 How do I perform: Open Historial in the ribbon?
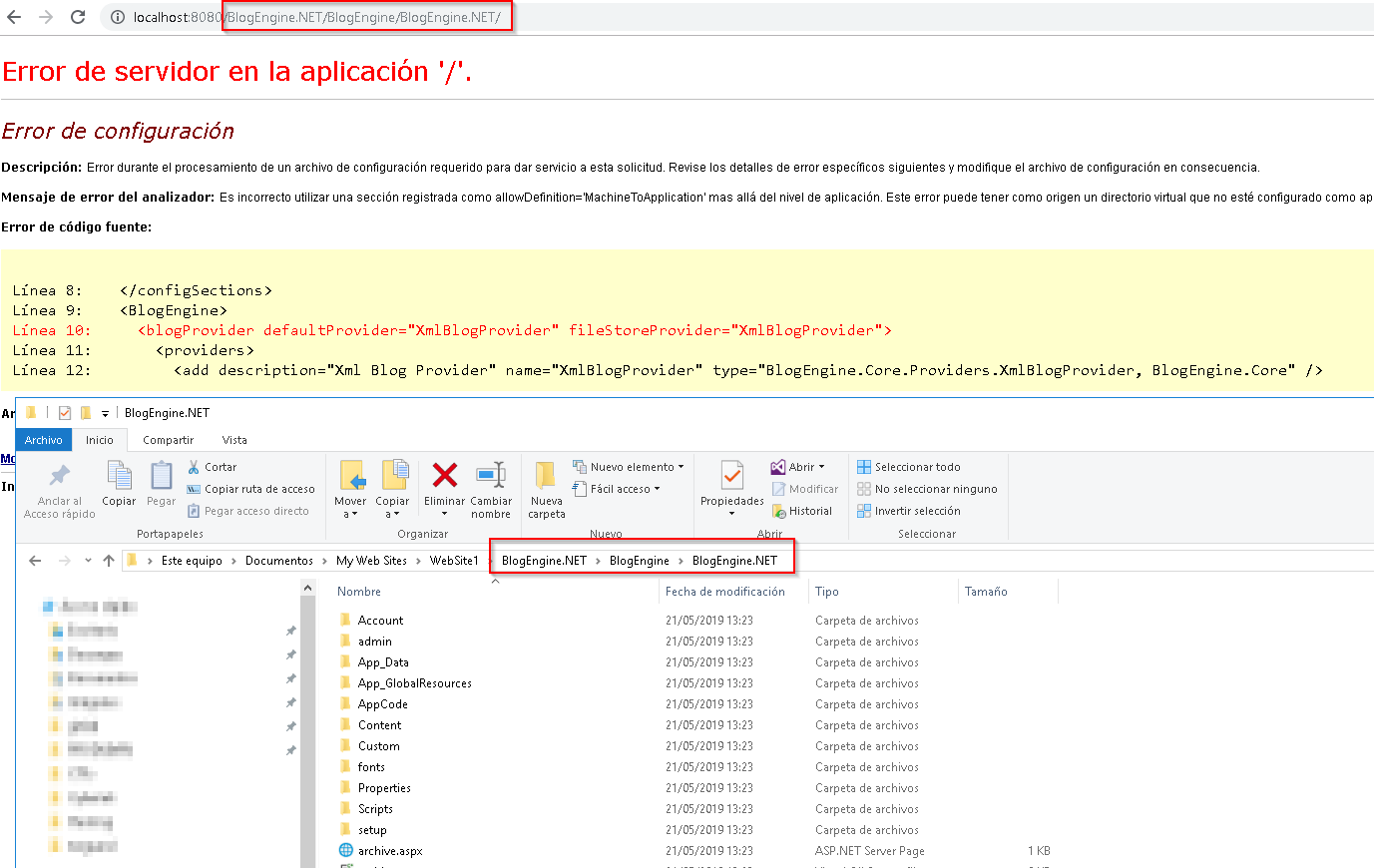(802, 511)
